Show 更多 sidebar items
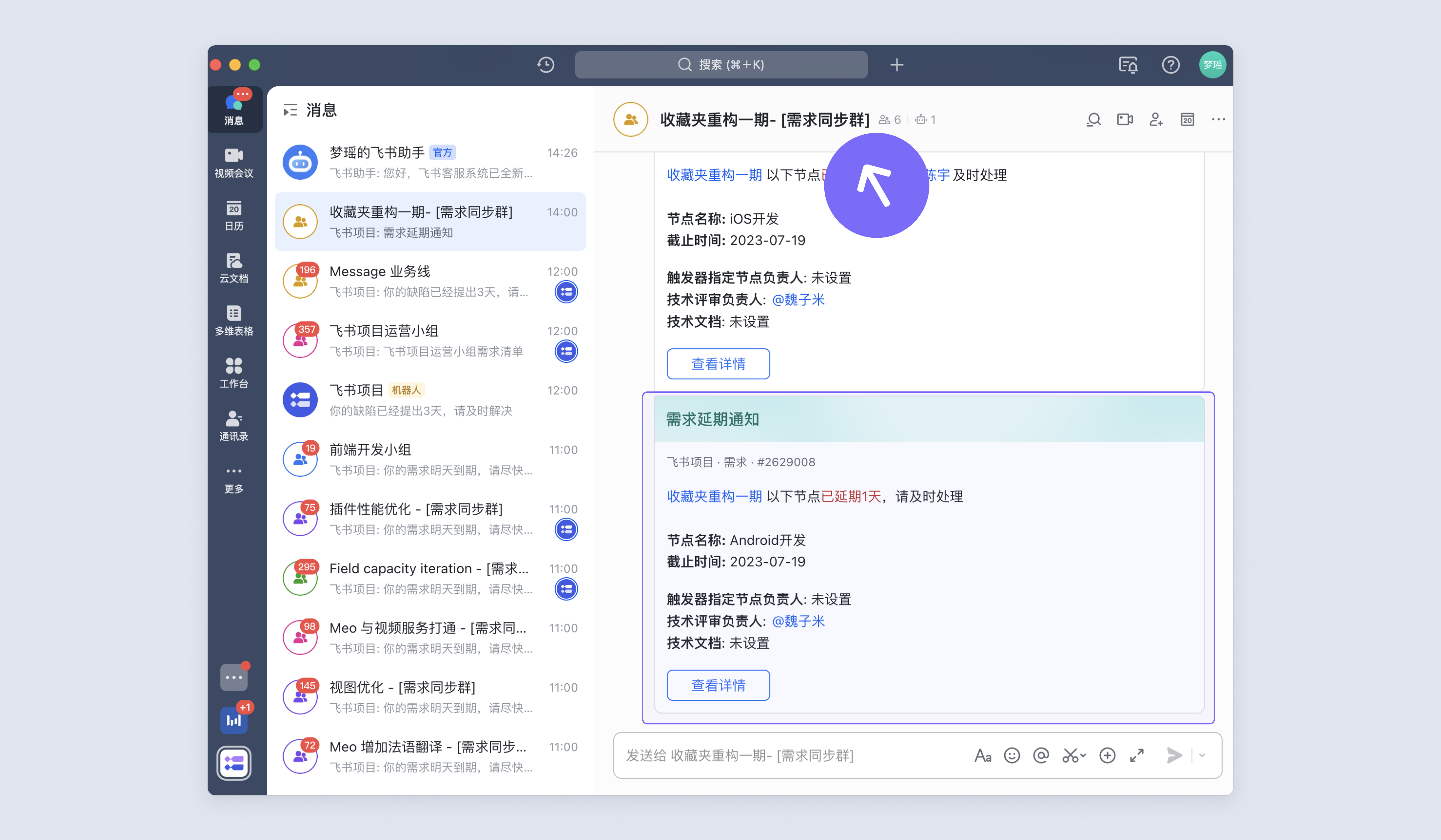Image resolution: width=1441 pixels, height=840 pixels. tap(234, 479)
